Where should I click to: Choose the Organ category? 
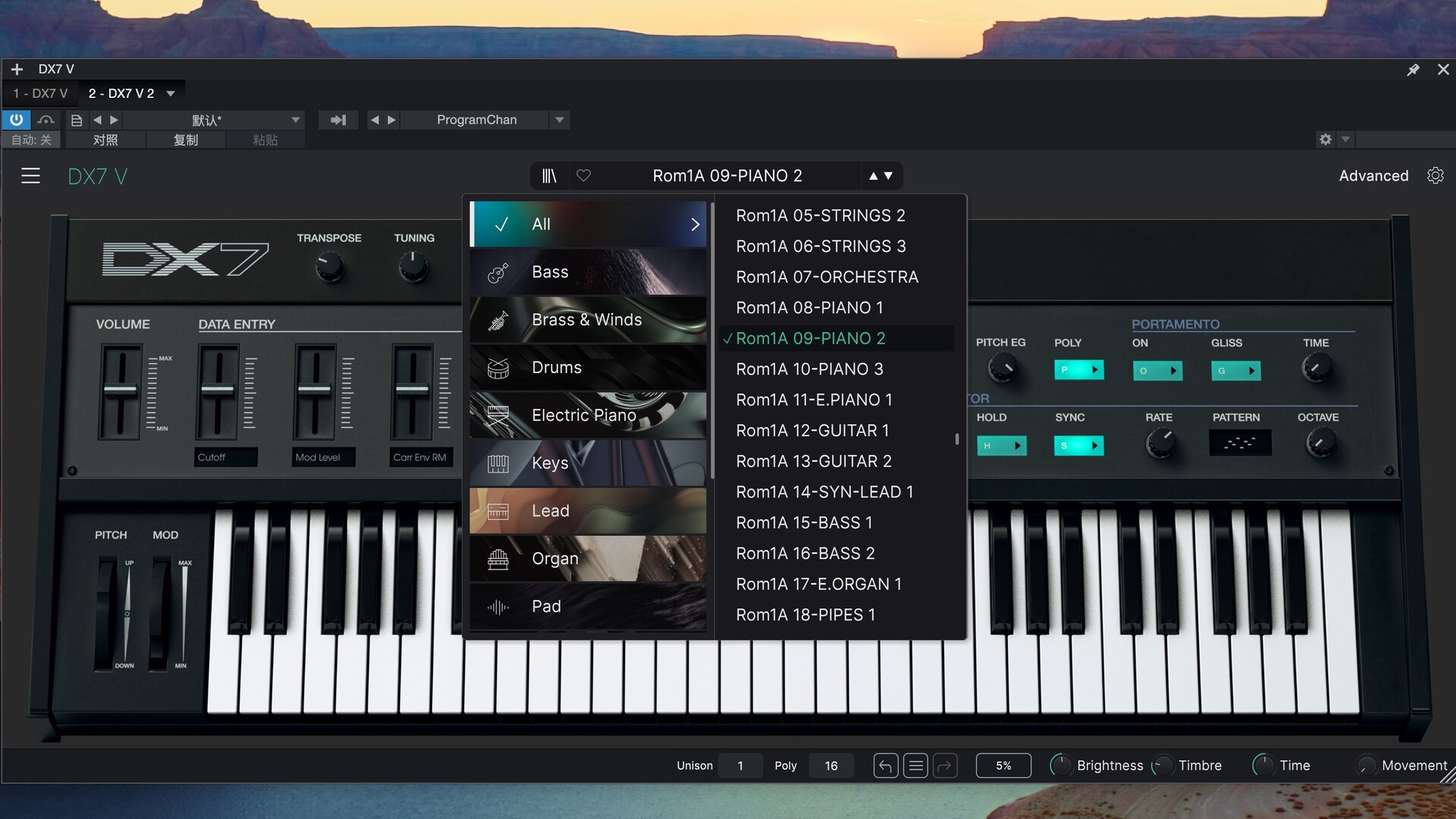coord(588,559)
